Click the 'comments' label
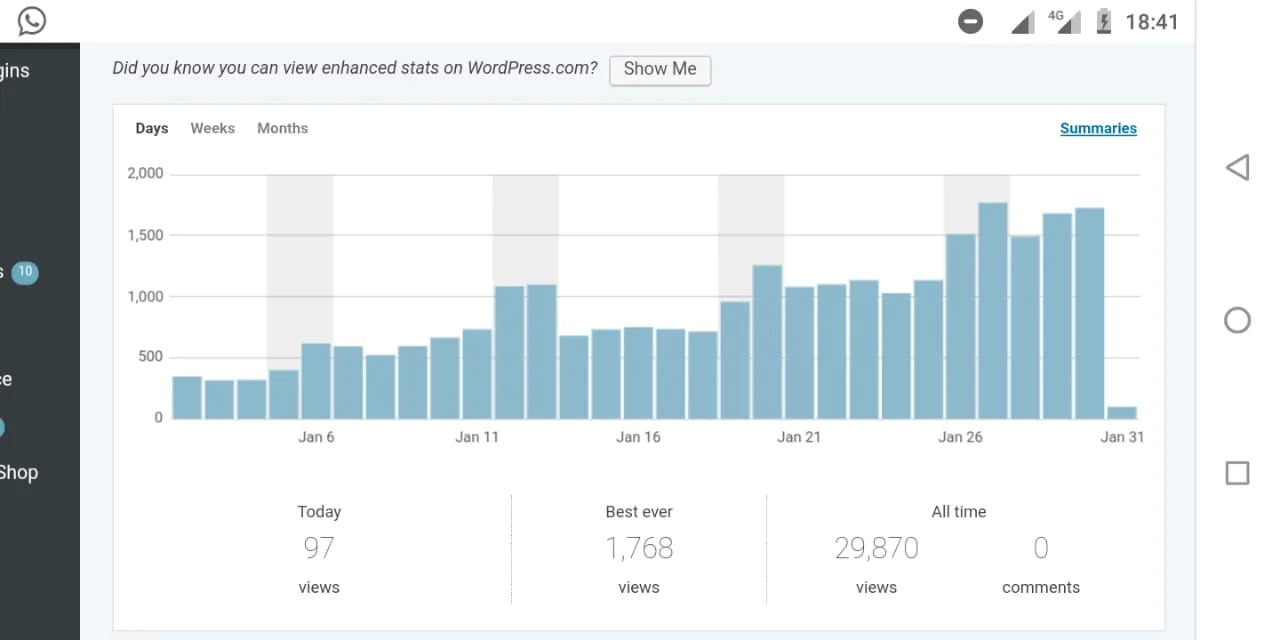This screenshot has height=640, width=1280. click(x=1041, y=588)
